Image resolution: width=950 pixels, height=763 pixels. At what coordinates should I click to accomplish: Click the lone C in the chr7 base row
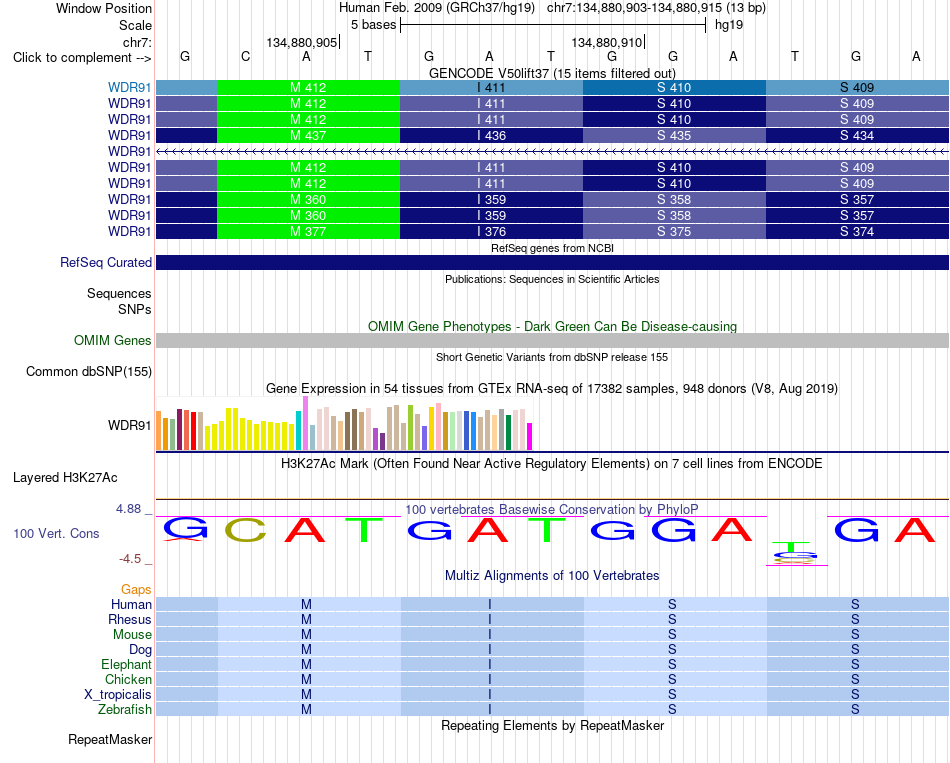point(245,56)
